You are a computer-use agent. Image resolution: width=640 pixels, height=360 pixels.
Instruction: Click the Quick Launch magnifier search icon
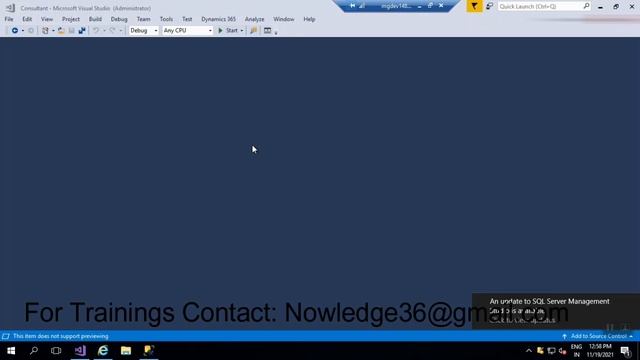(587, 6)
